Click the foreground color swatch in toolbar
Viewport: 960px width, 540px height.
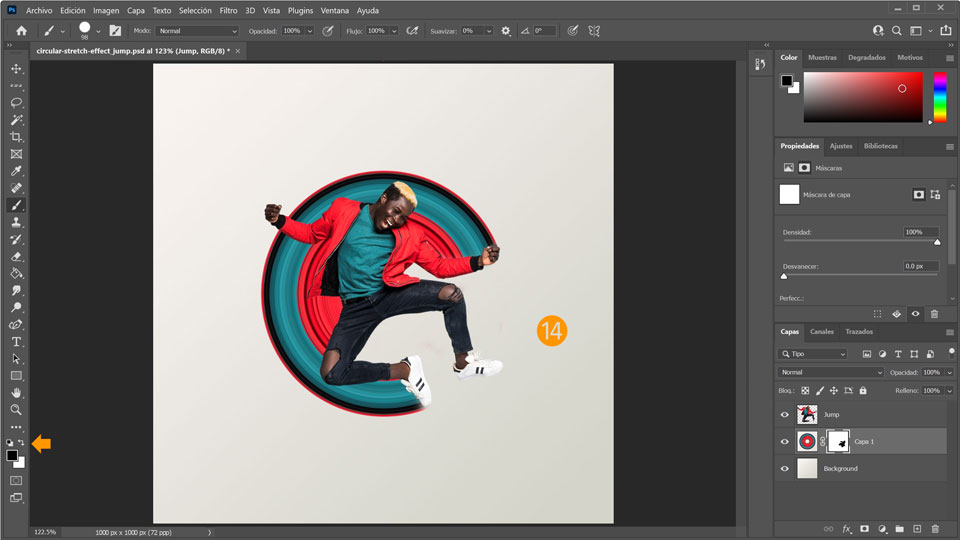pyautogui.click(x=12, y=456)
